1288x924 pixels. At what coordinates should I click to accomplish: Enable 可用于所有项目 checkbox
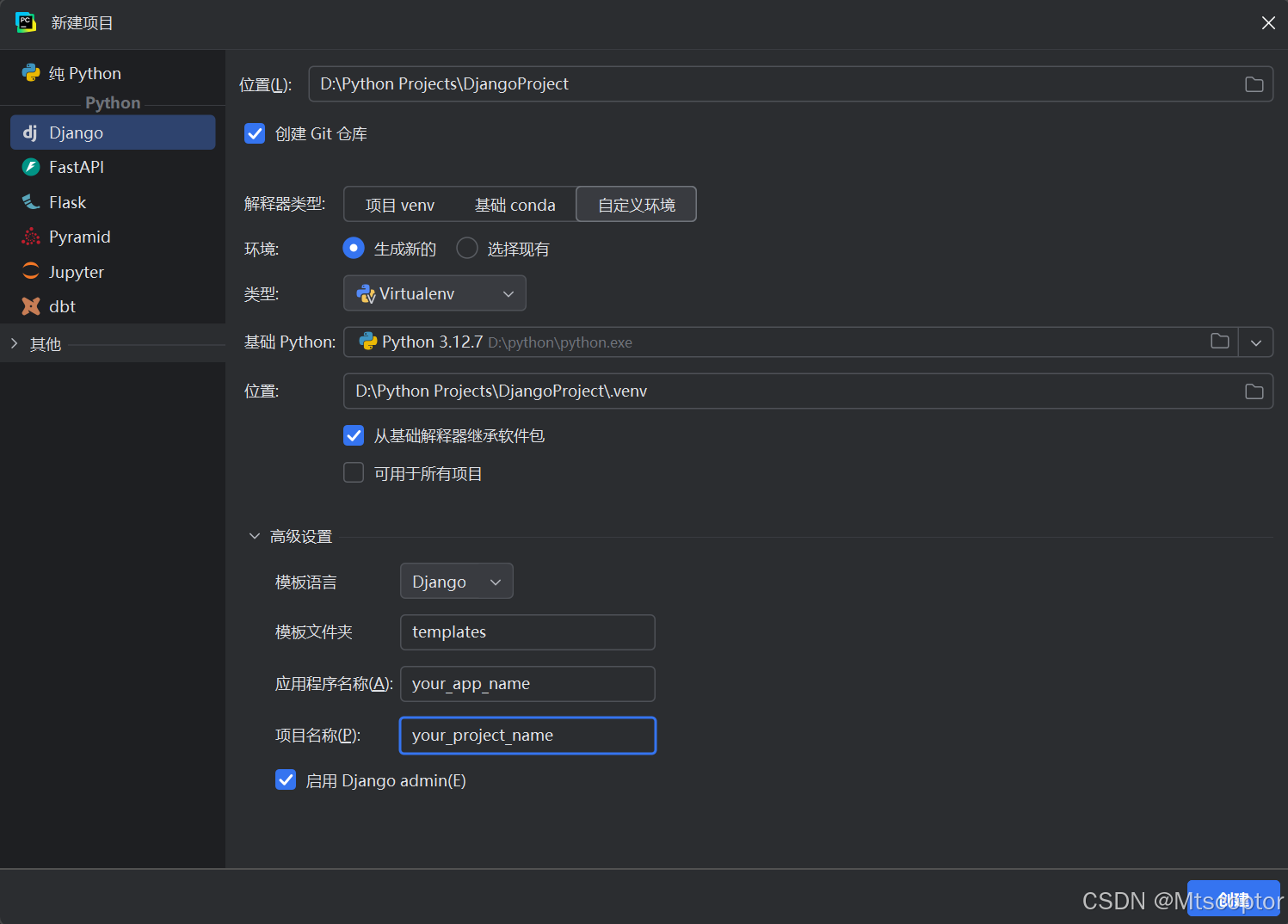(354, 472)
